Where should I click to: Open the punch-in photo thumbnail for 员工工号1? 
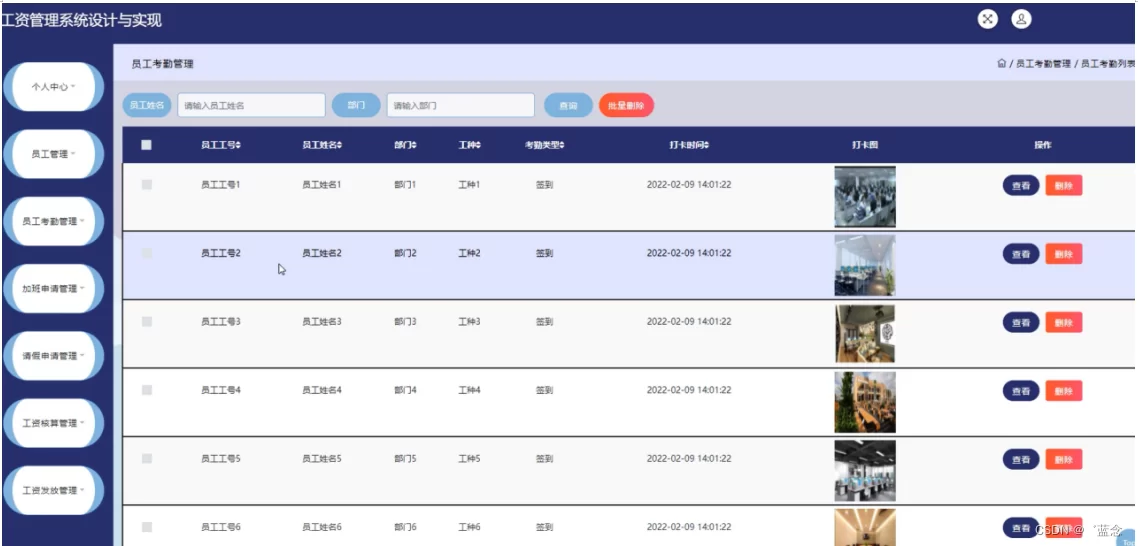(865, 197)
